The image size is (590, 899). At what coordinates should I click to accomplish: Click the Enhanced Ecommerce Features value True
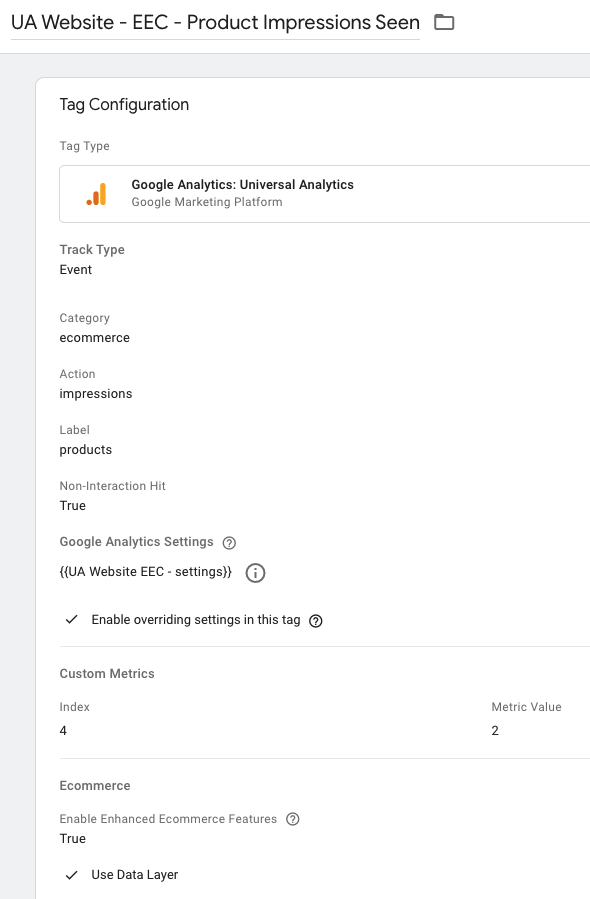(73, 839)
